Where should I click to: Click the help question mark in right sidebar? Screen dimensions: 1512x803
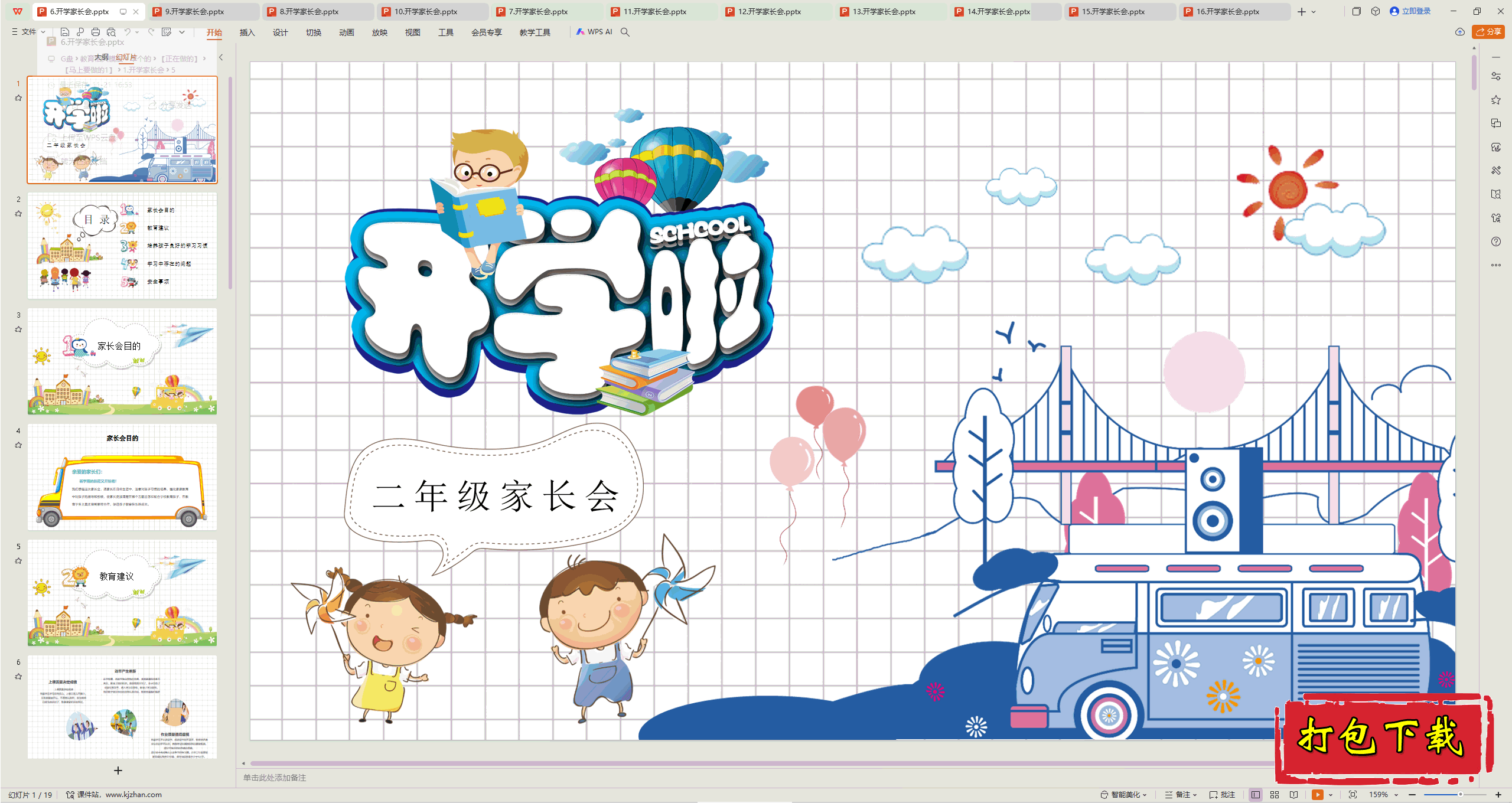point(1496,241)
